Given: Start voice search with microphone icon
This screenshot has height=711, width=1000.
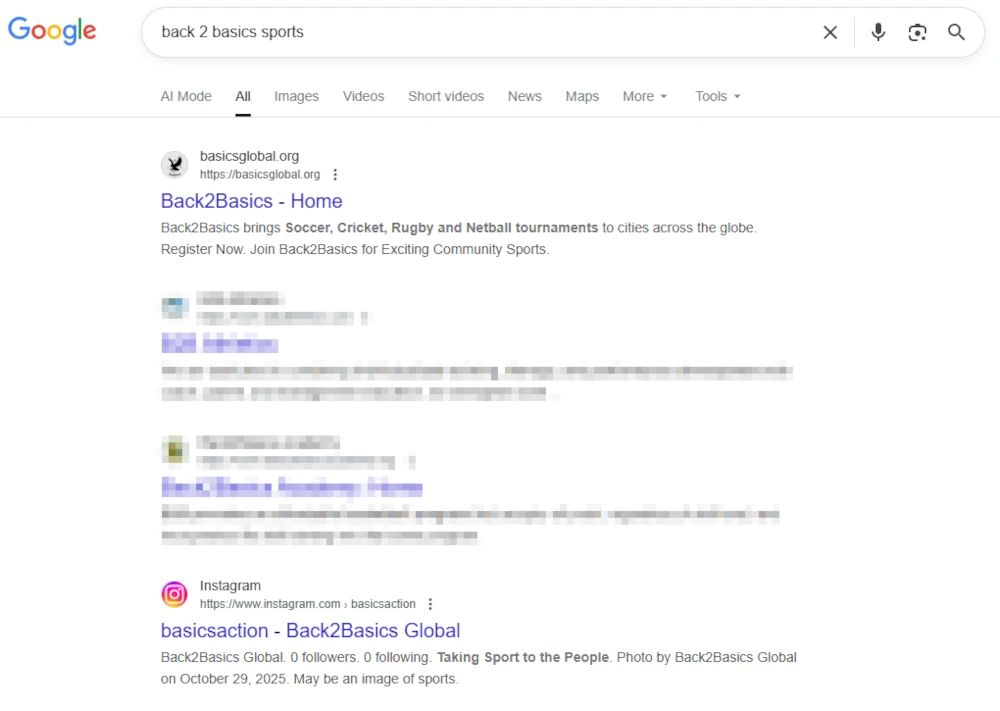Looking at the screenshot, I should pyautogui.click(x=878, y=32).
